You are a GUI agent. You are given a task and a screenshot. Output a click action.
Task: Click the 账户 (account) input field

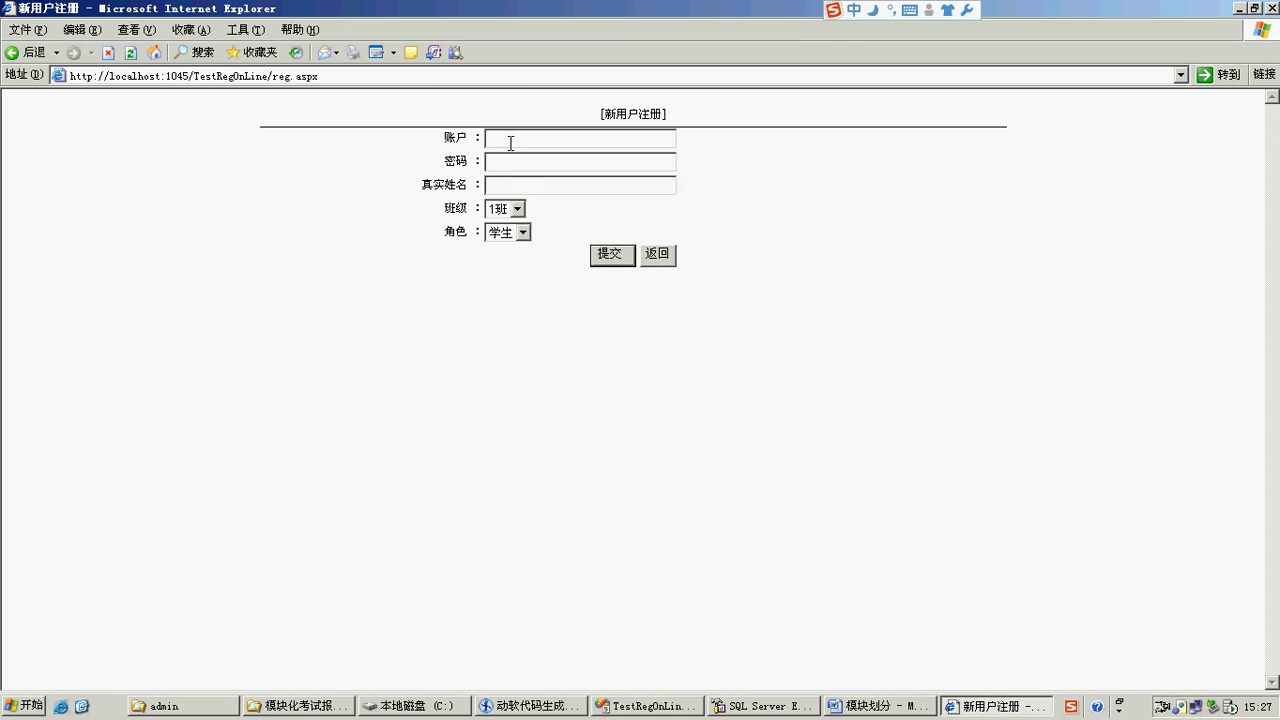click(x=580, y=139)
